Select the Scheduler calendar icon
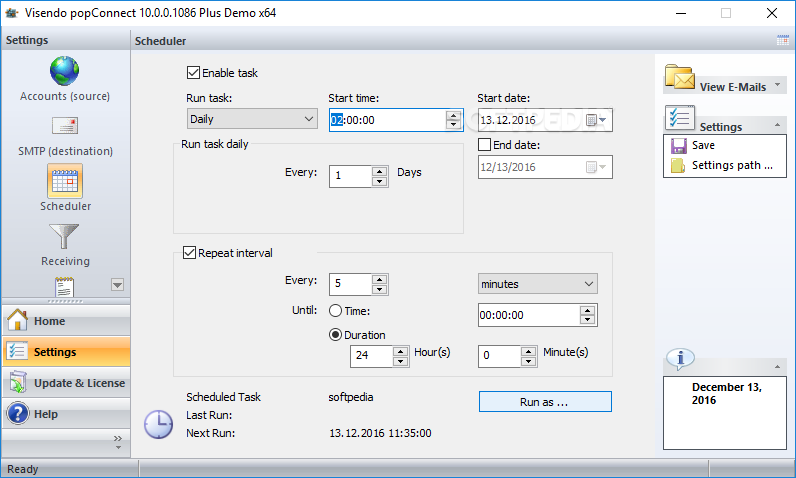Image resolution: width=796 pixels, height=478 pixels. tap(65, 181)
